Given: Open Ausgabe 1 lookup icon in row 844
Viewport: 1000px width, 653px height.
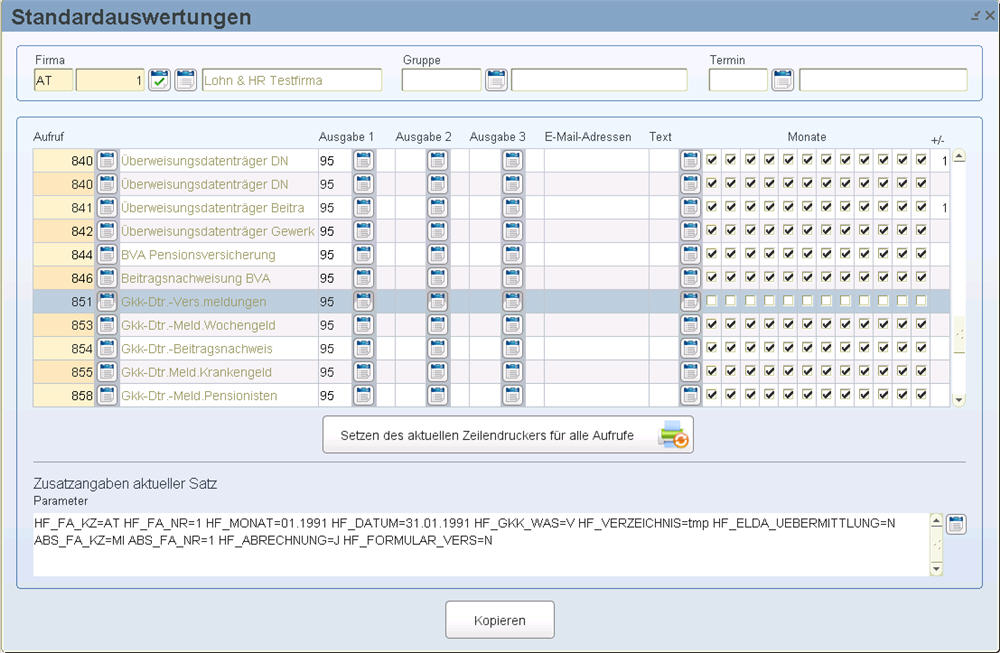Looking at the screenshot, I should [x=364, y=254].
